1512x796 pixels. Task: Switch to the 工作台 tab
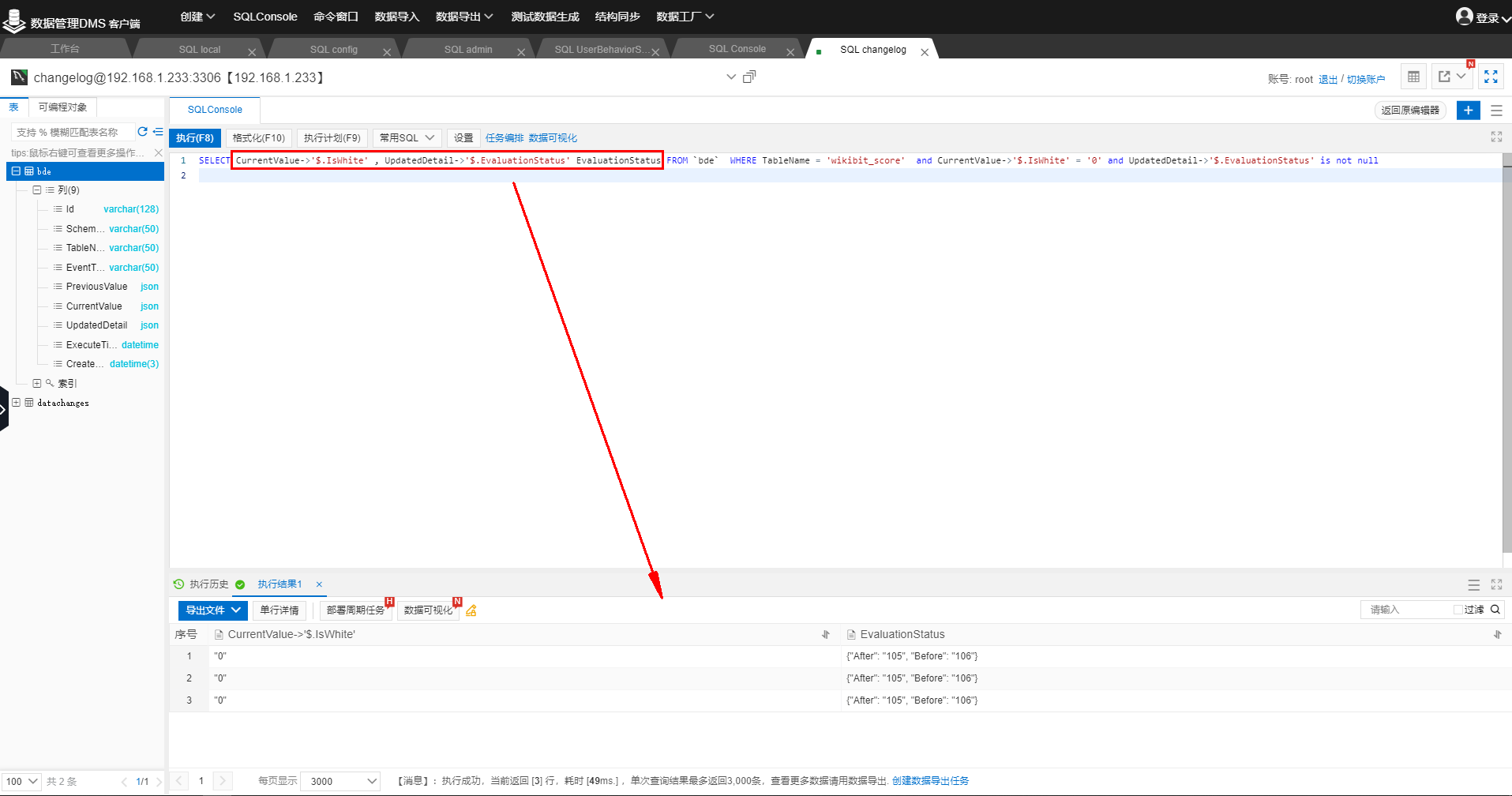pos(65,49)
